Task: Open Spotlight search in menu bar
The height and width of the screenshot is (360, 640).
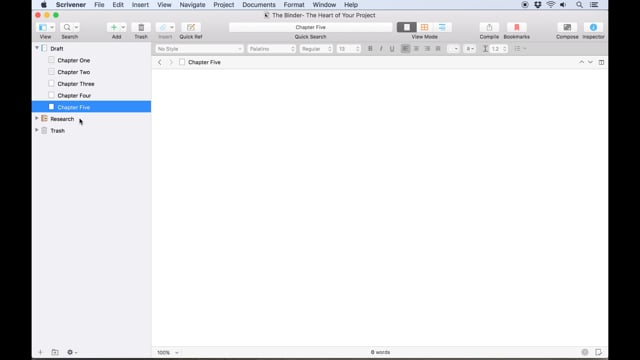Action: tap(579, 5)
